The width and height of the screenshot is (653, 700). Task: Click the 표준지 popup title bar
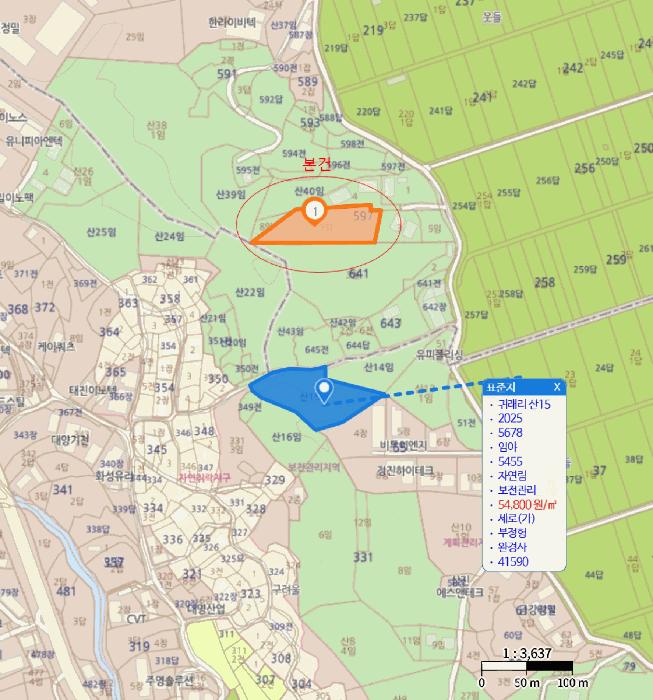point(510,386)
